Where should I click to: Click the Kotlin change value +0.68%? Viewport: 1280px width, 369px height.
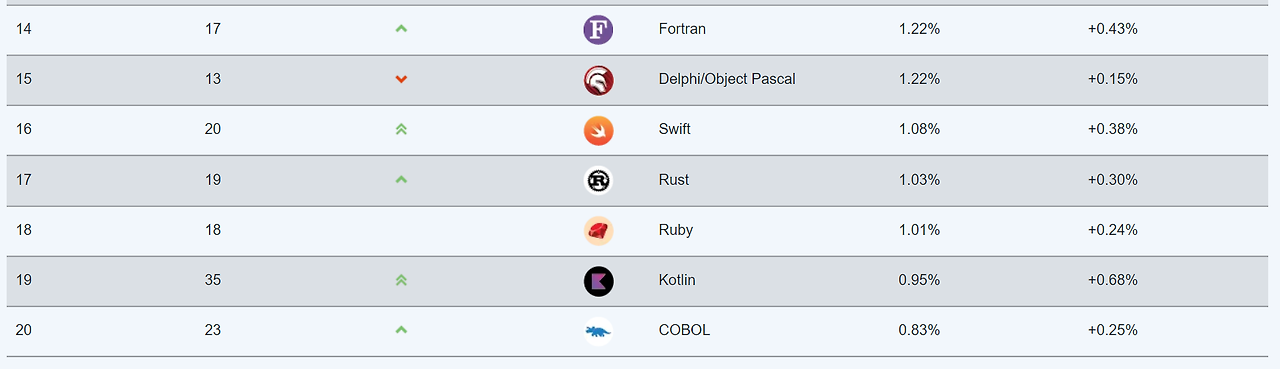coord(1112,280)
